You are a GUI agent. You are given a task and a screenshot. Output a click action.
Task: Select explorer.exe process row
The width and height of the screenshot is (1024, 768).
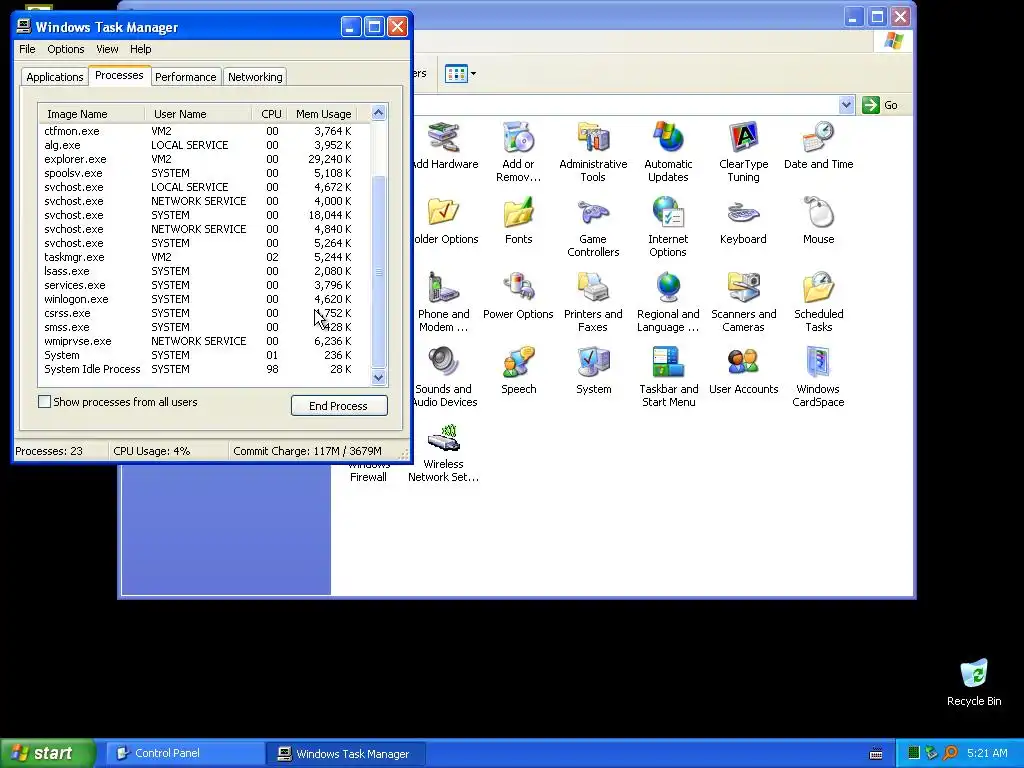204,159
